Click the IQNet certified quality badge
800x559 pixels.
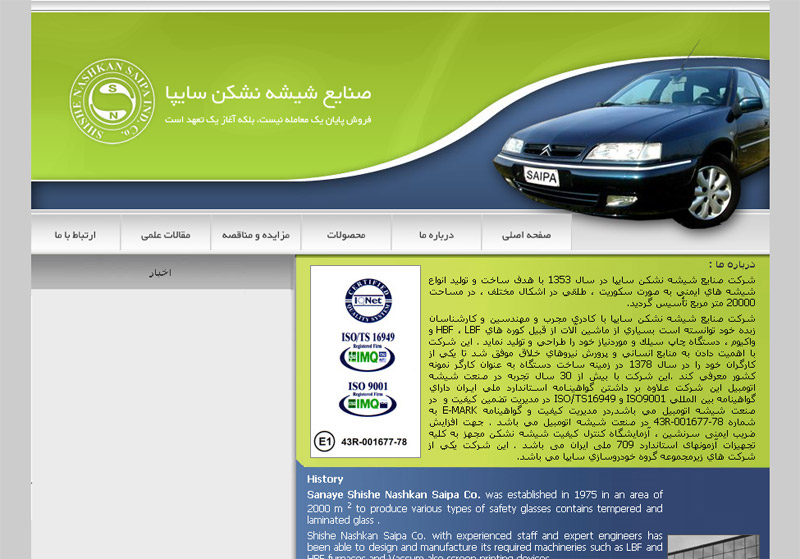click(x=368, y=300)
